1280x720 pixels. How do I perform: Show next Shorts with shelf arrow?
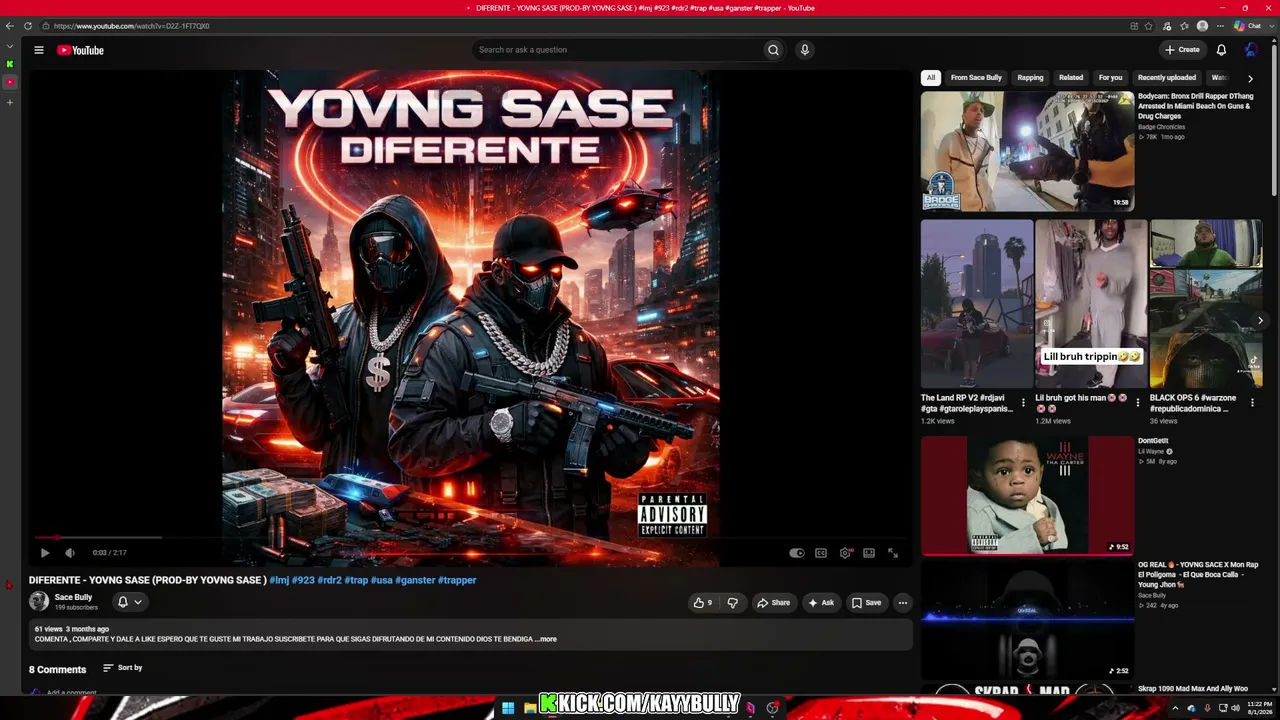click(x=1260, y=321)
